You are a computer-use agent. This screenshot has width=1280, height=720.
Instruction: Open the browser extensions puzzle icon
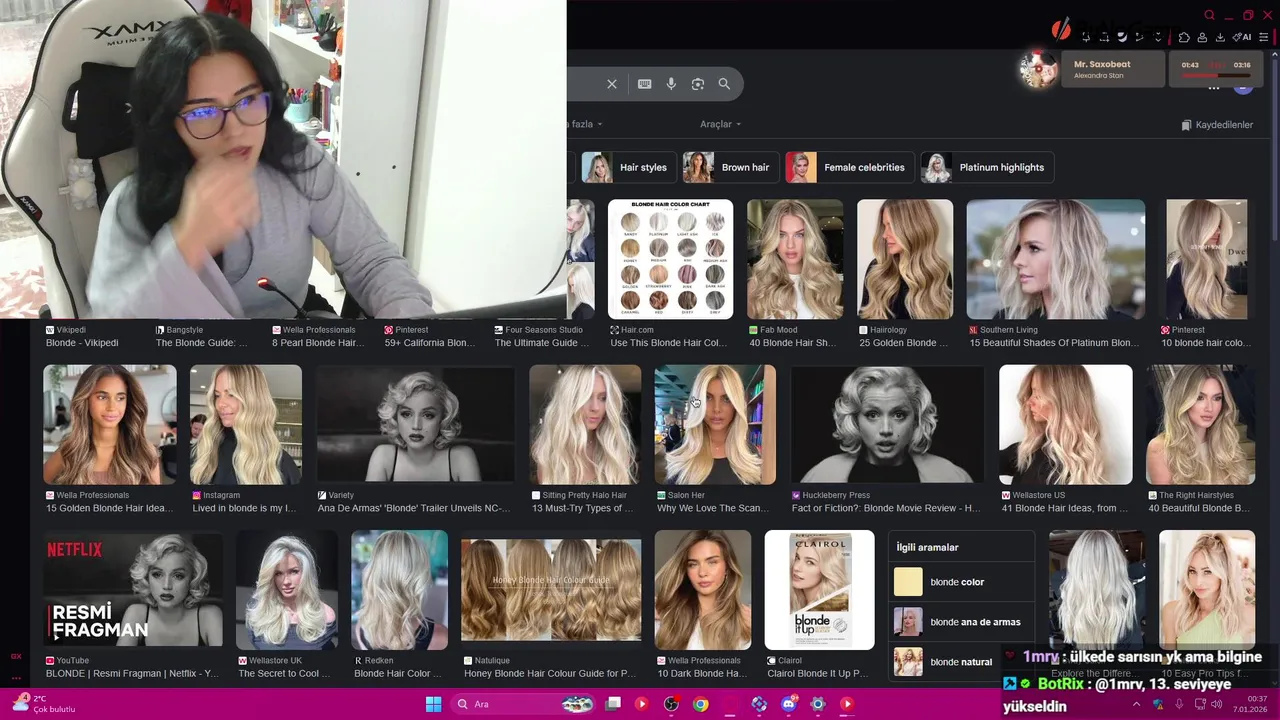(1184, 37)
